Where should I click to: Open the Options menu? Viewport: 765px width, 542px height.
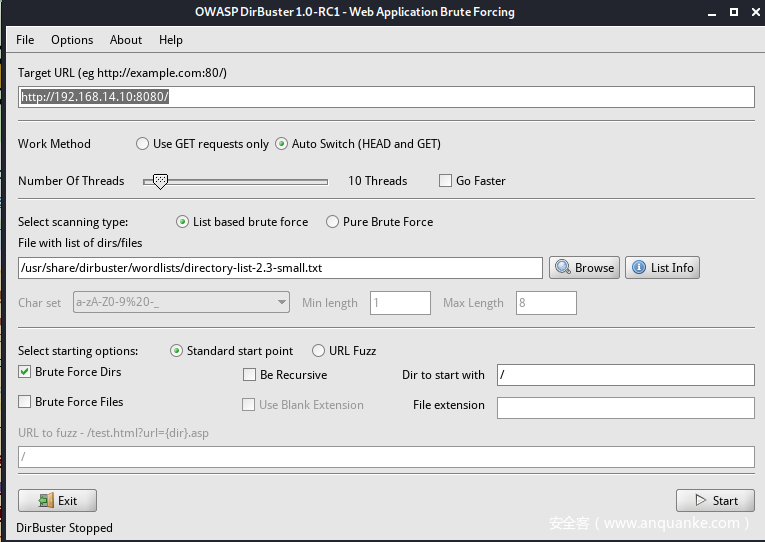click(x=72, y=40)
